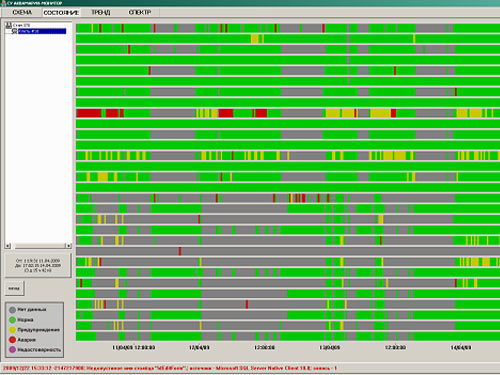The height and width of the screenshot is (375, 500).
Task: Click the top-level station icon in tree
Action: click(x=8, y=25)
